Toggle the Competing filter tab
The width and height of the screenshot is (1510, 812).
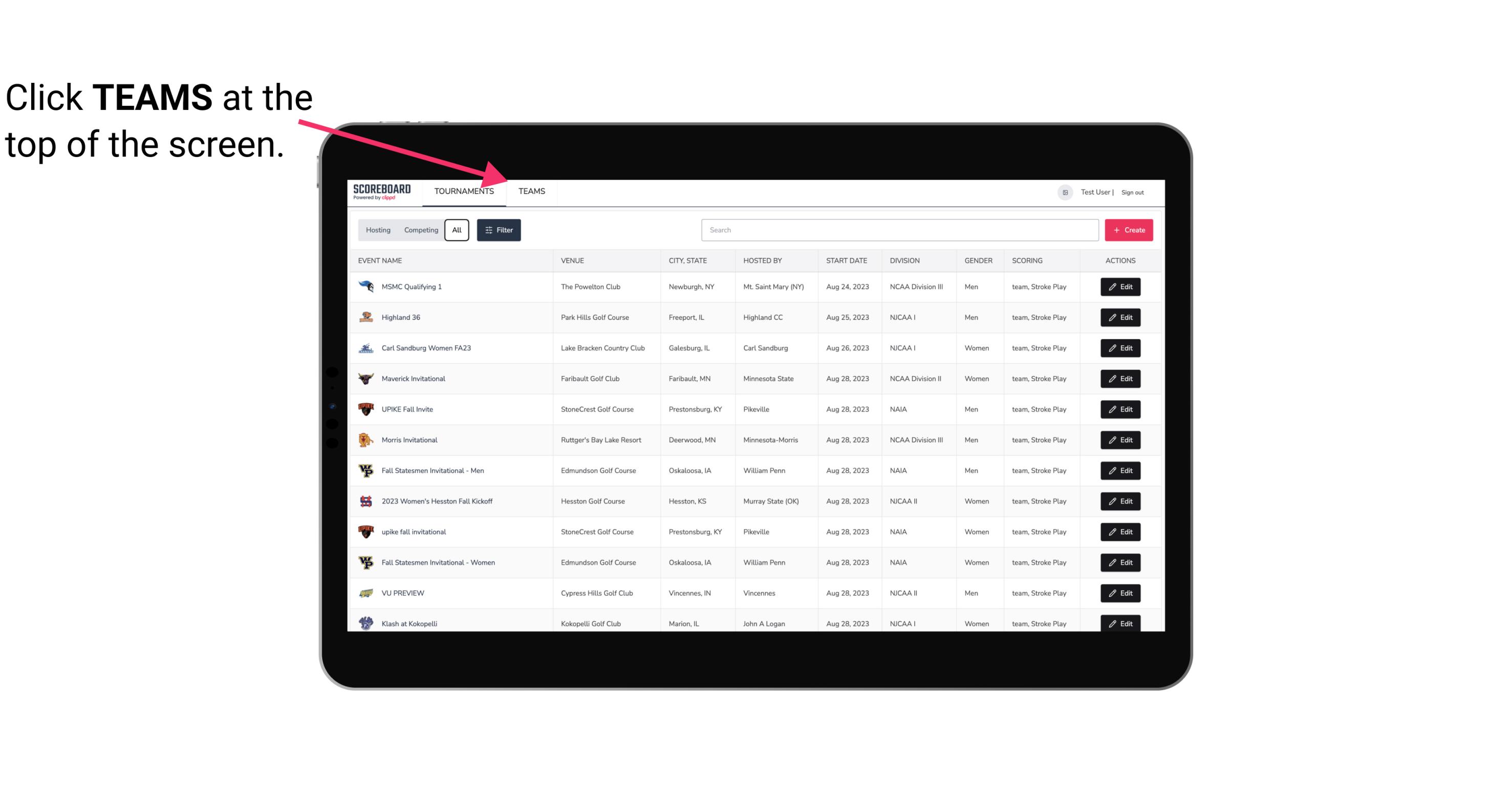420,230
